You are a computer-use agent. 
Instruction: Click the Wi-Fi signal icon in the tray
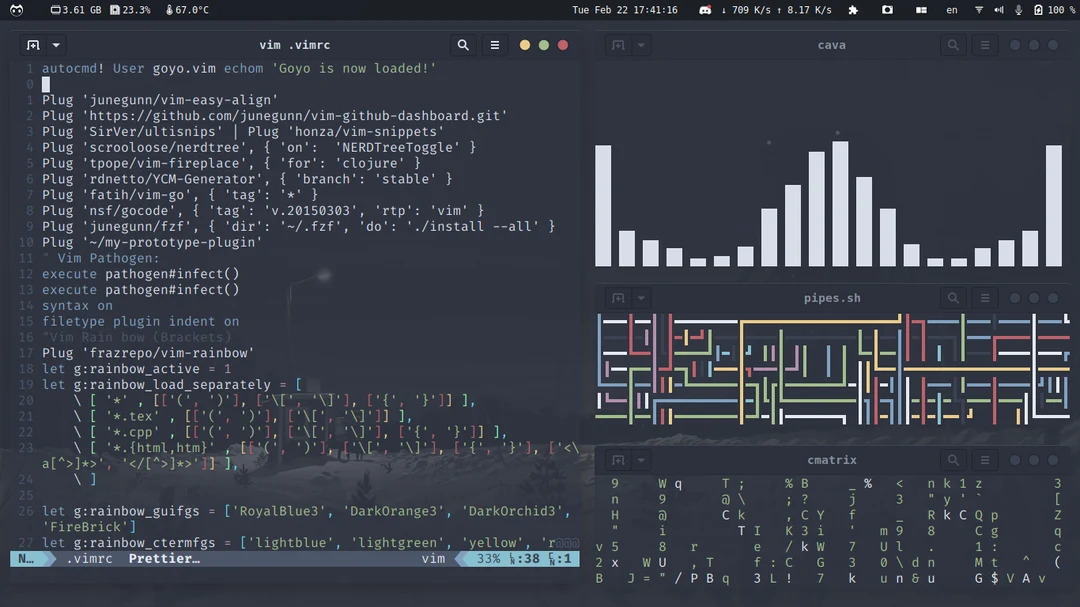979,10
